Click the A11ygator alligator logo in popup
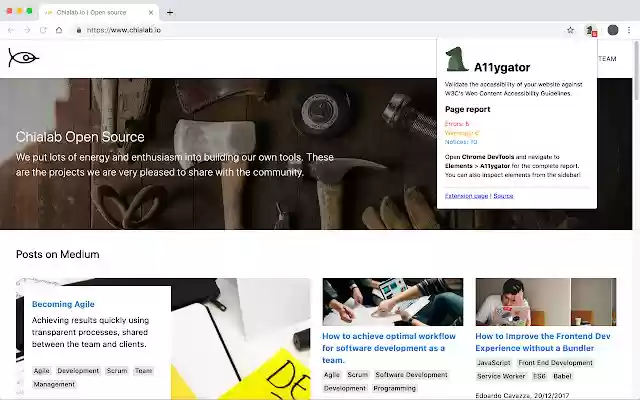This screenshot has width=640, height=400. [x=456, y=59]
